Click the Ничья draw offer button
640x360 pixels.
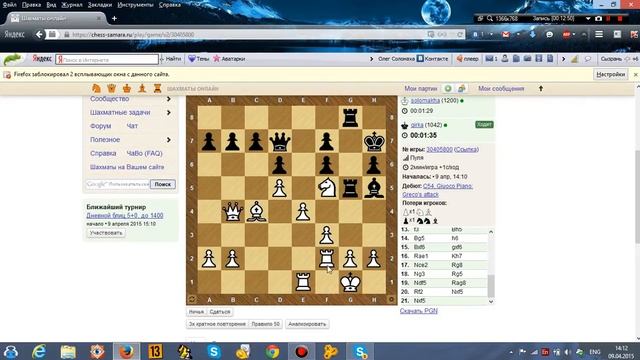point(196,312)
